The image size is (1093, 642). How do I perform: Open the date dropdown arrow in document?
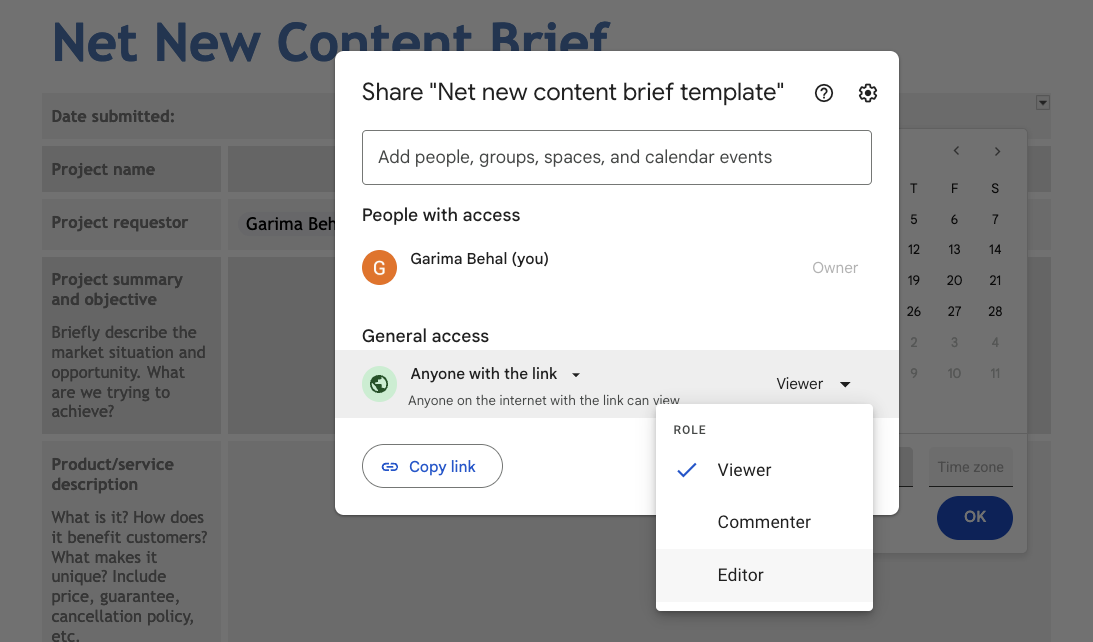pos(1043,102)
